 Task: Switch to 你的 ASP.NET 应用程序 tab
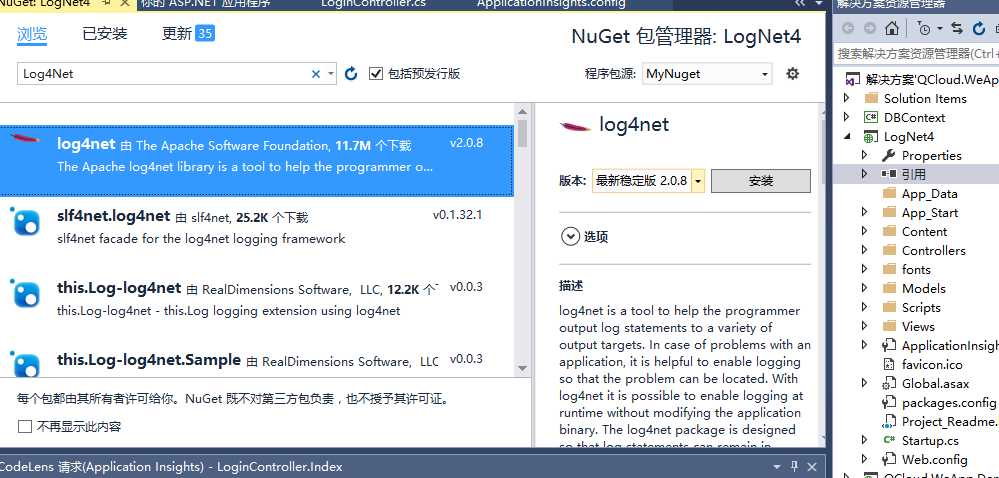pyautogui.click(x=205, y=3)
